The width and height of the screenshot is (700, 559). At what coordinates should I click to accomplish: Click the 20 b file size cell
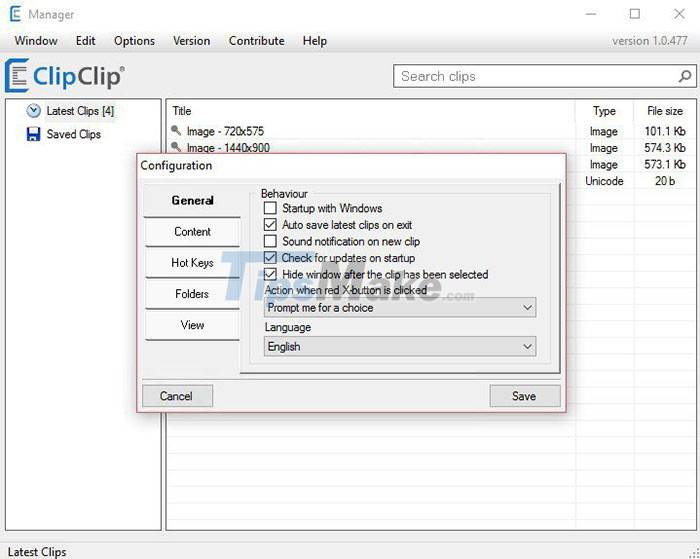(665, 181)
